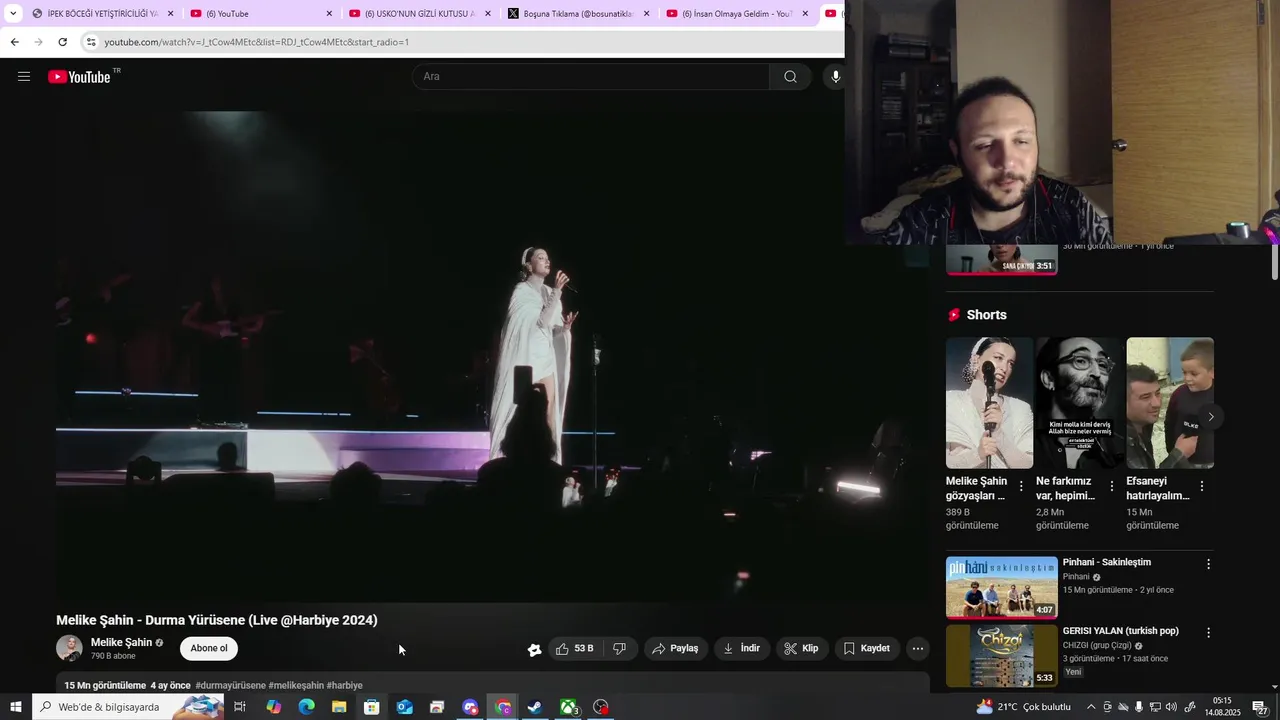Open Steam from the taskbar
Viewport: 1280px width, 720px height.
[x=535, y=707]
